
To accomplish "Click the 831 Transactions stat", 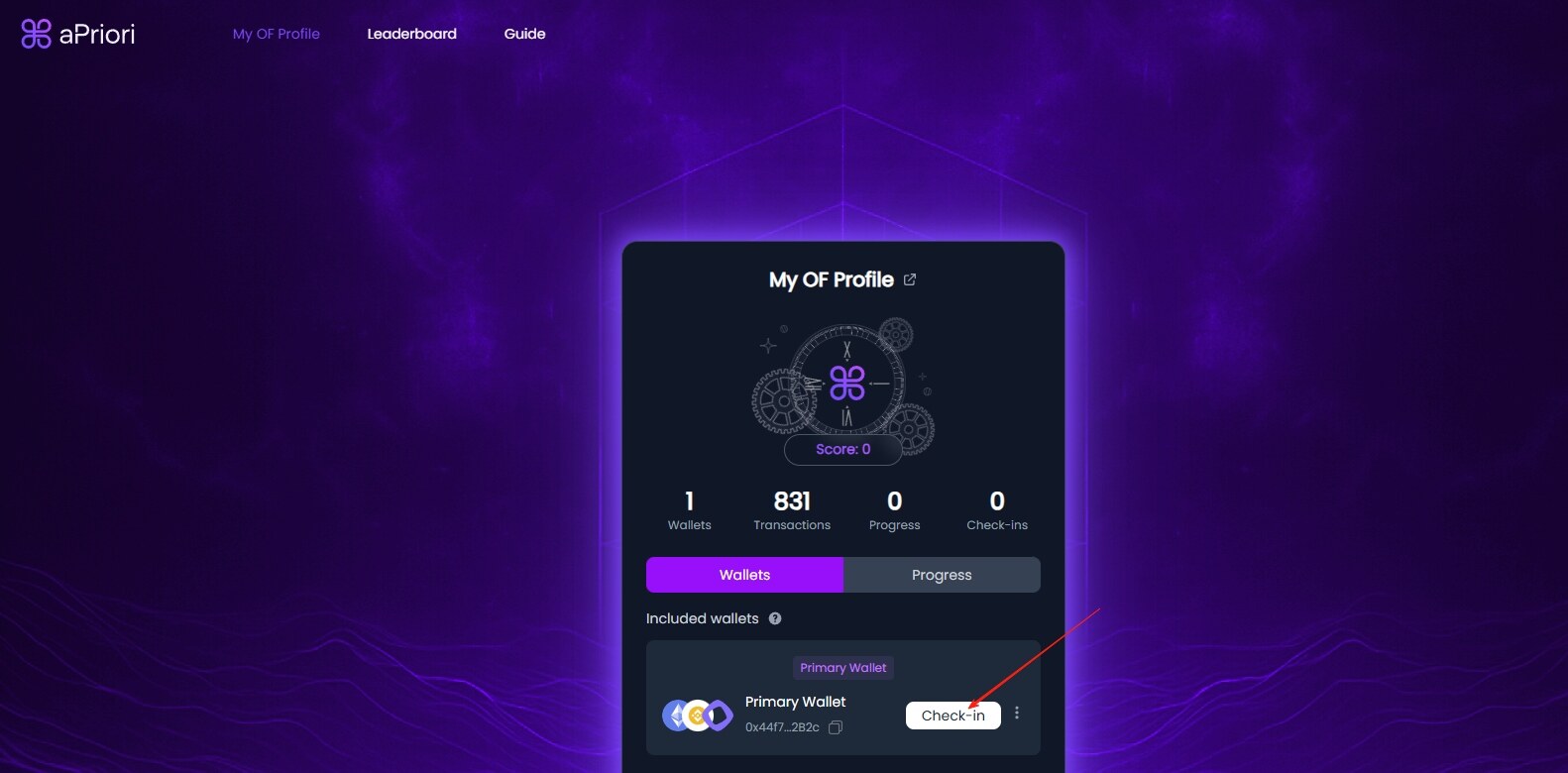I will coord(792,510).
